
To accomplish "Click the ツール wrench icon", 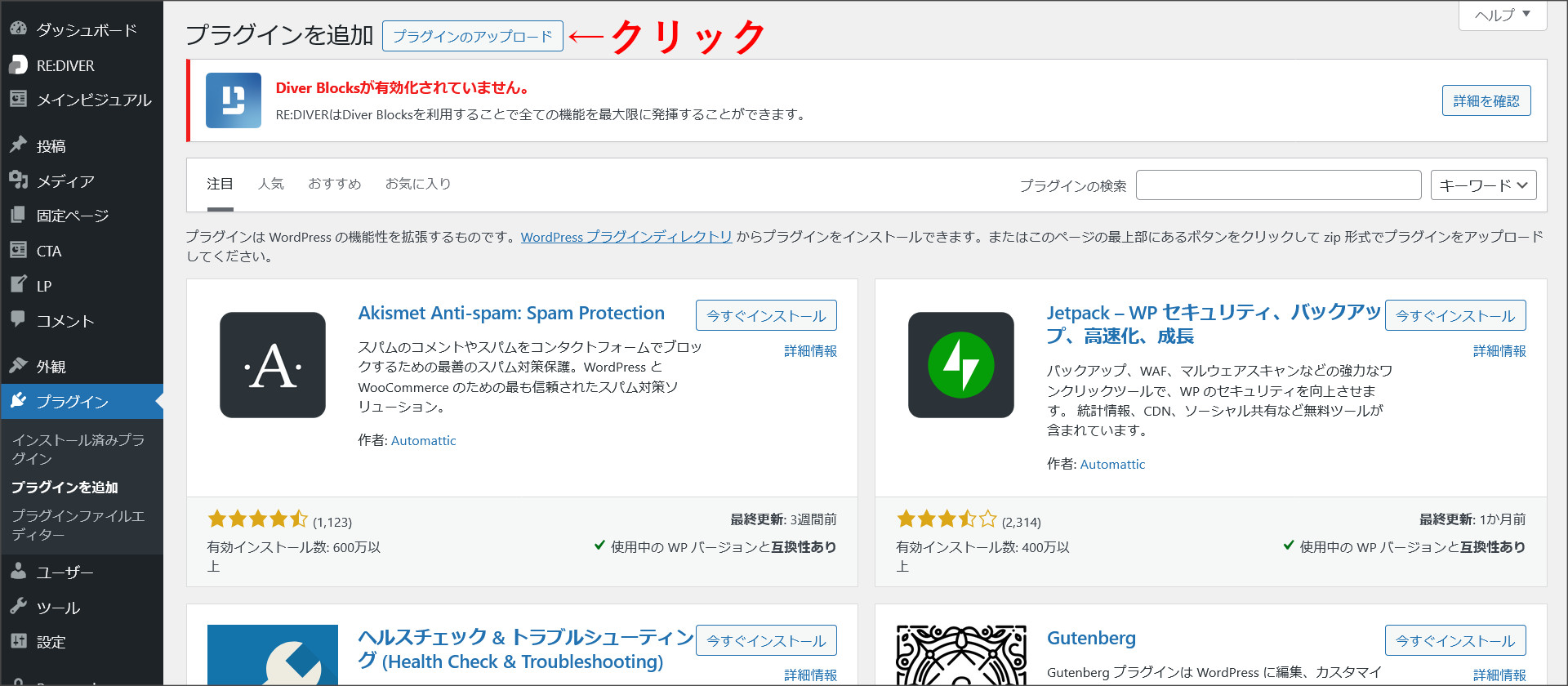I will 18,606.
